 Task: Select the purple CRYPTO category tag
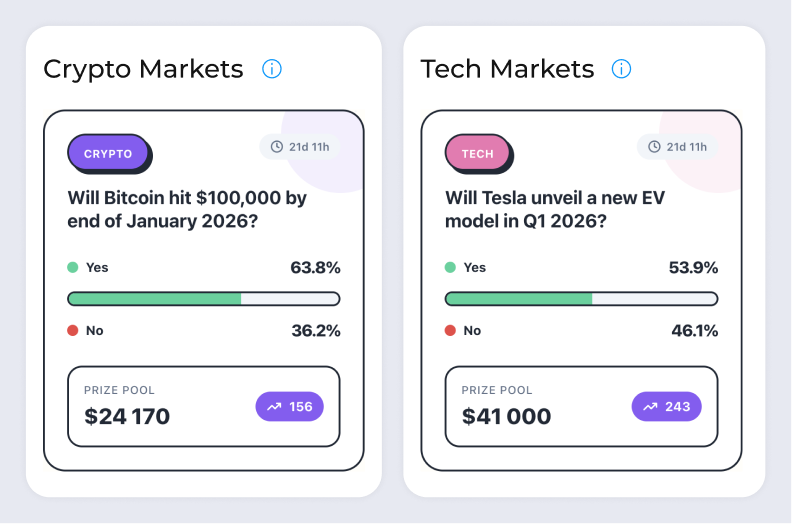pyautogui.click(x=108, y=154)
